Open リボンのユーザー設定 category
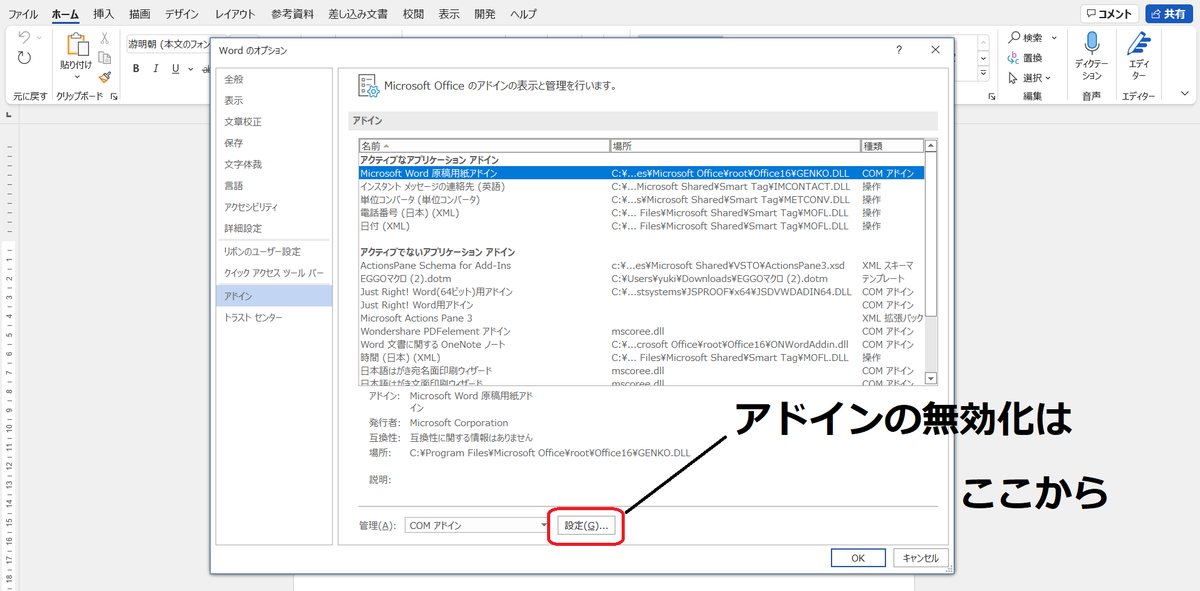Screen dimensions: 1200x591 click(273, 251)
